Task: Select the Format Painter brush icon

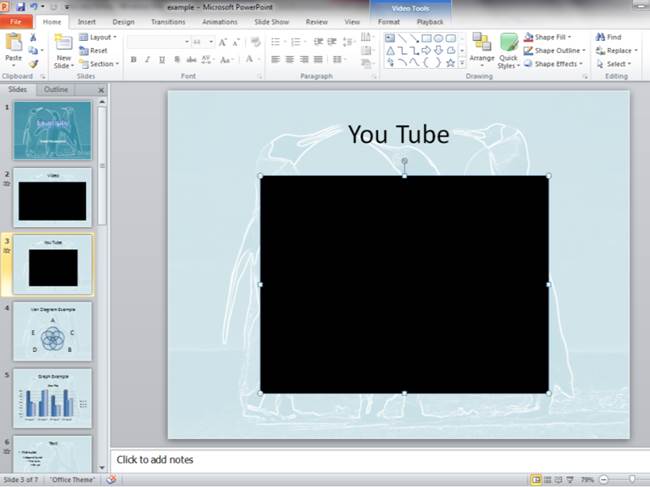Action: pyautogui.click(x=34, y=64)
